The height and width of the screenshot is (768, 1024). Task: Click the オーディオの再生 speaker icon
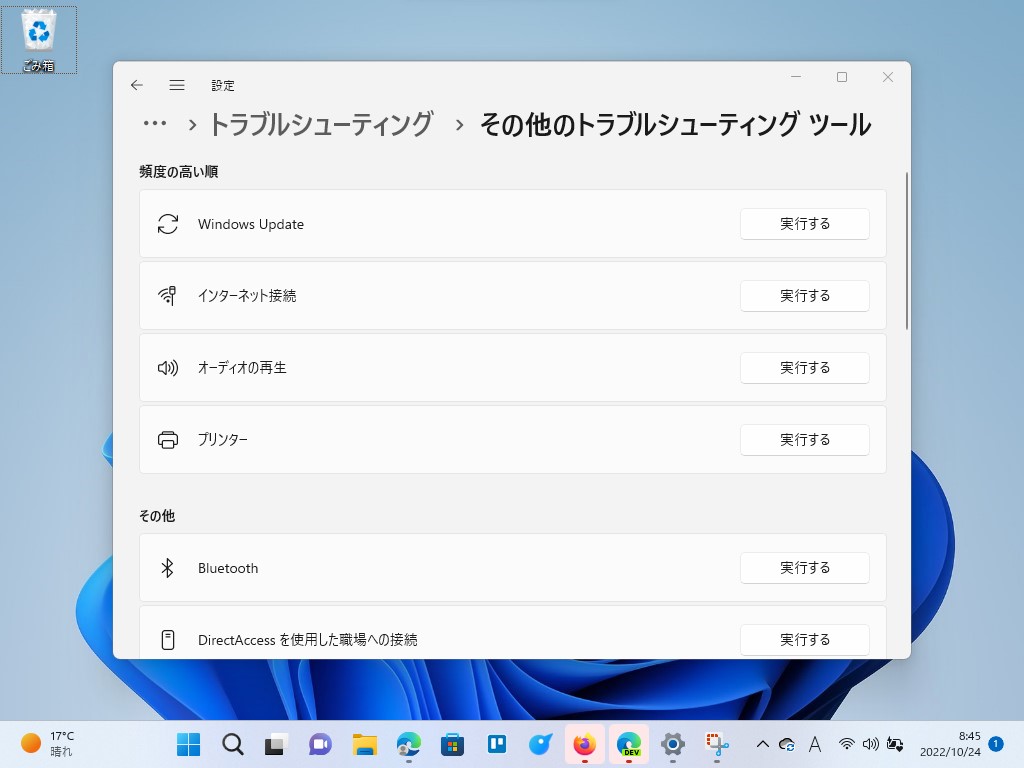coord(167,367)
